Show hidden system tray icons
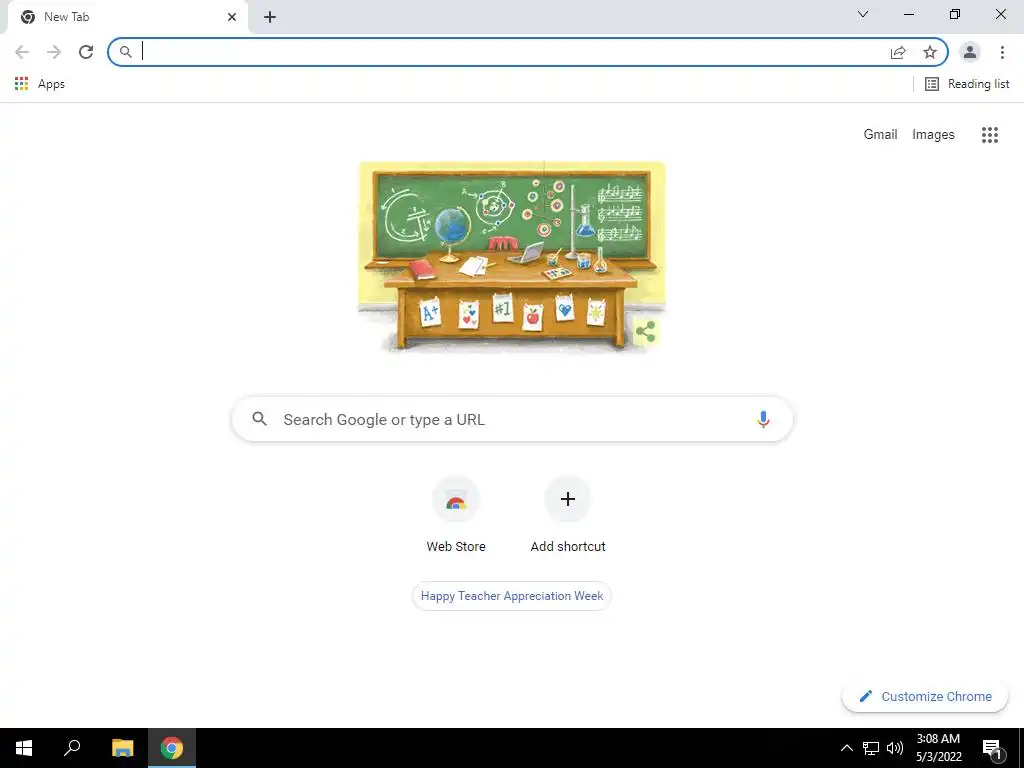Viewport: 1024px width, 768px height. 846,748
